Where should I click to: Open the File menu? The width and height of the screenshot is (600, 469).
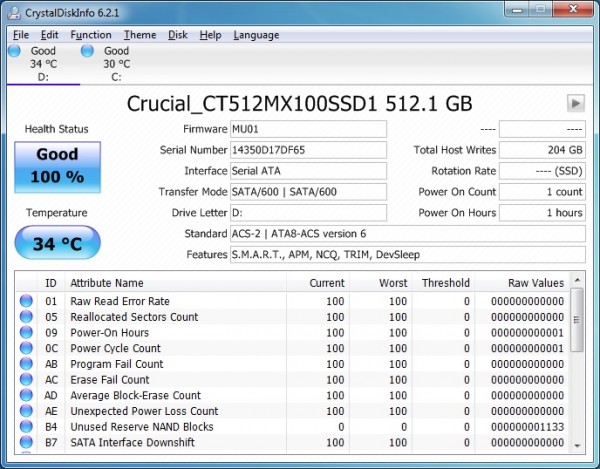(x=21, y=35)
